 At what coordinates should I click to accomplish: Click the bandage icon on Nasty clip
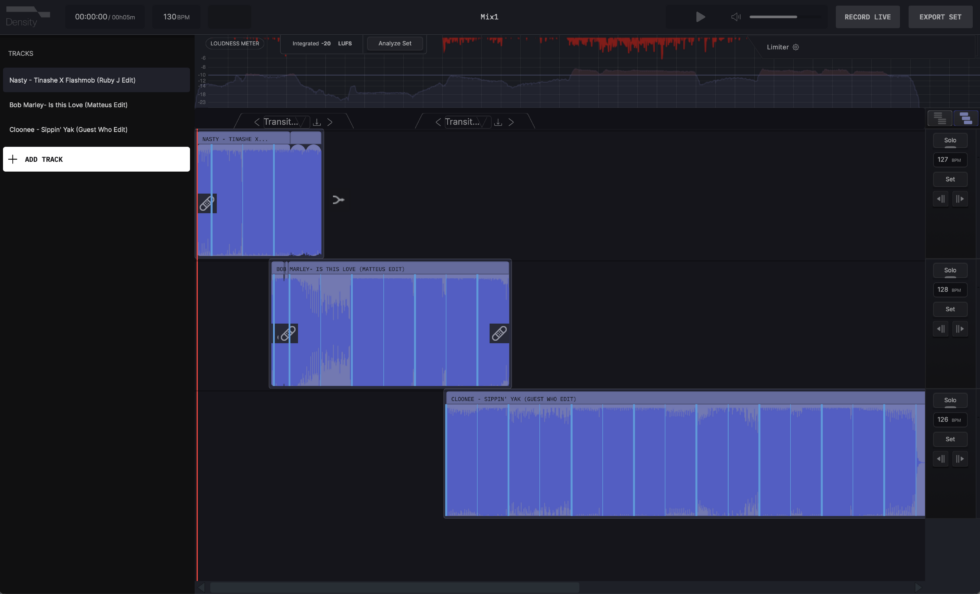[207, 203]
